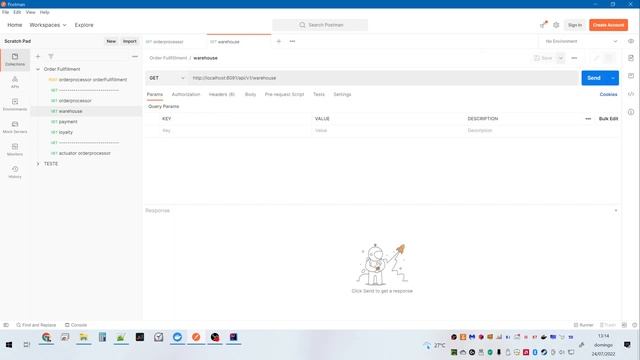Open the Edit menu
The height and width of the screenshot is (360, 640).
tap(17, 12)
